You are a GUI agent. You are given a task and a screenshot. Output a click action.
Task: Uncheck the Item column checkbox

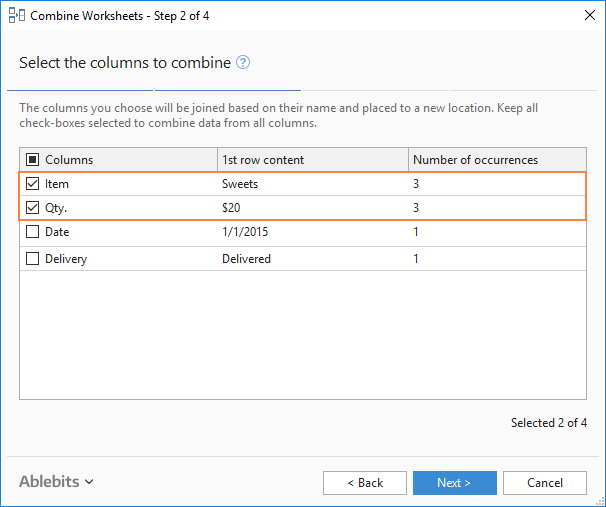(x=32, y=184)
